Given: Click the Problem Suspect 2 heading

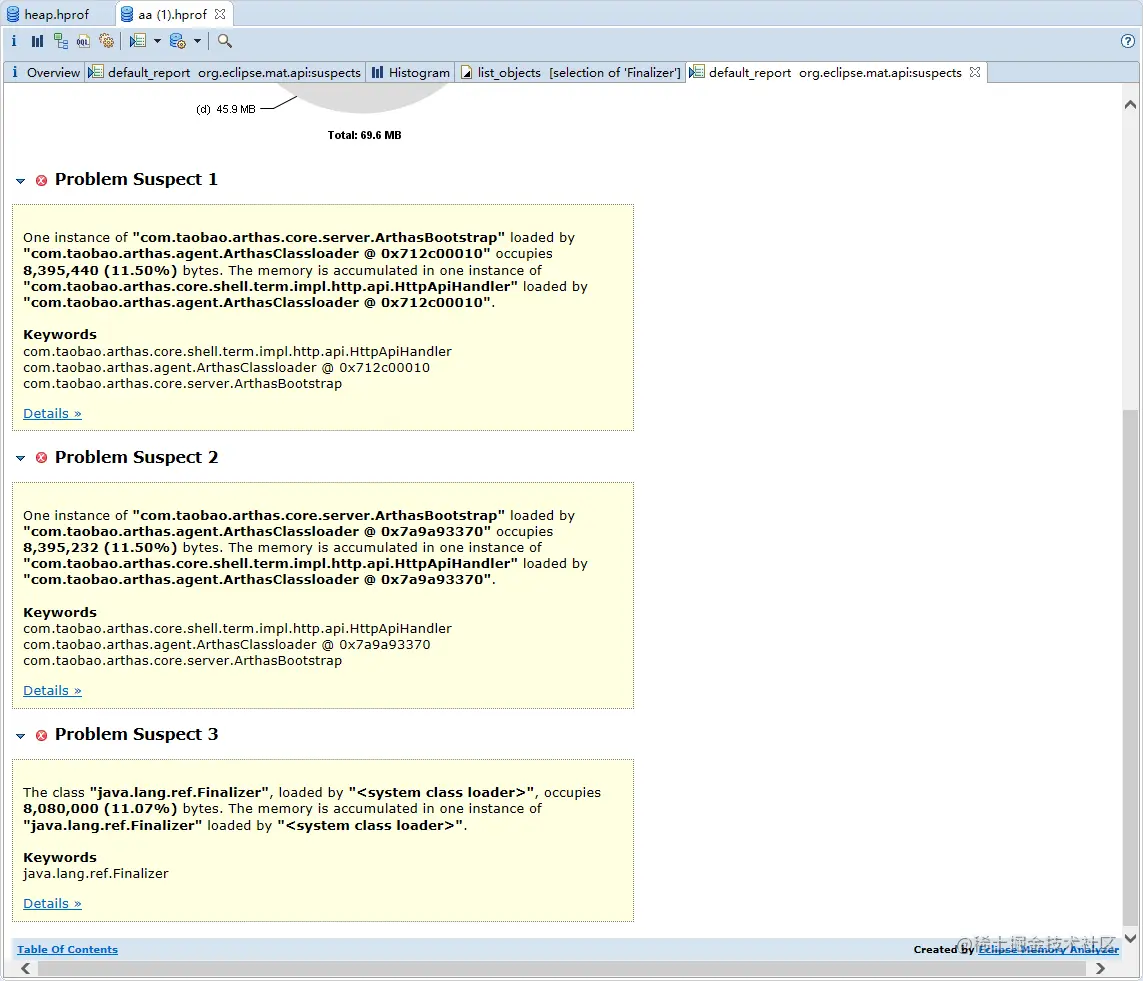Looking at the screenshot, I should [x=136, y=457].
